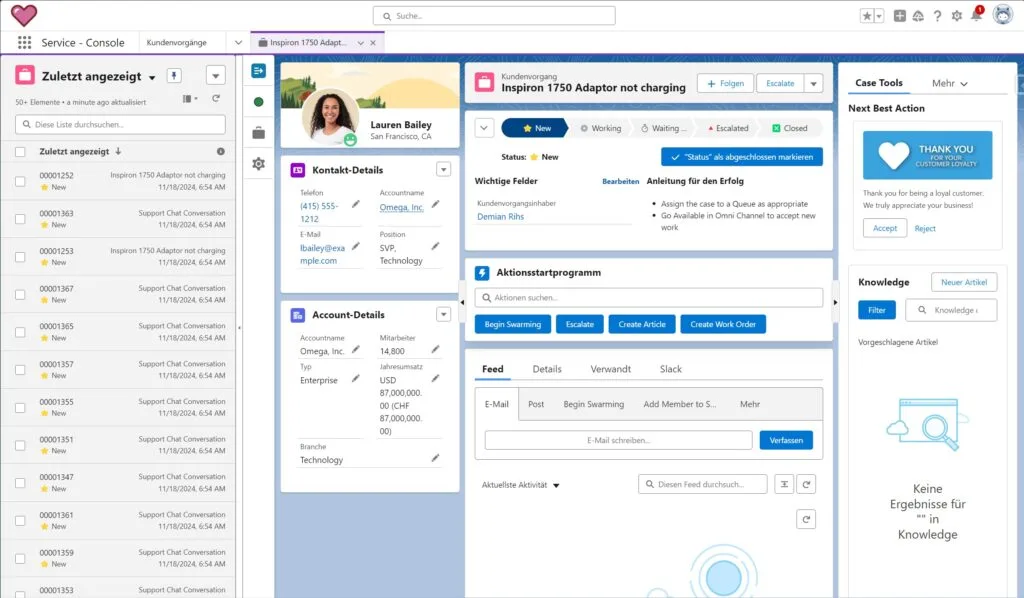Open the App Launcher grid icon

click(24, 43)
